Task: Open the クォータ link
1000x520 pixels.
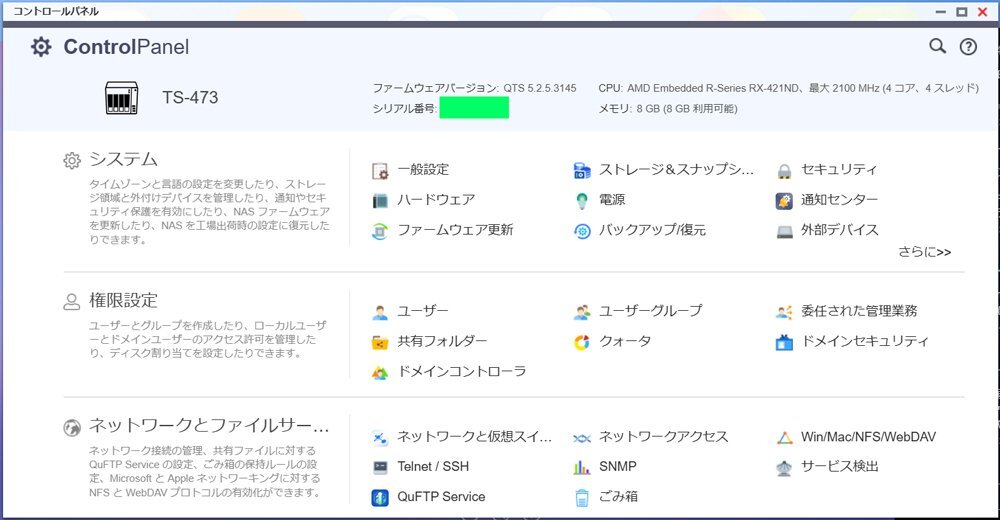Action: pyautogui.click(x=624, y=341)
